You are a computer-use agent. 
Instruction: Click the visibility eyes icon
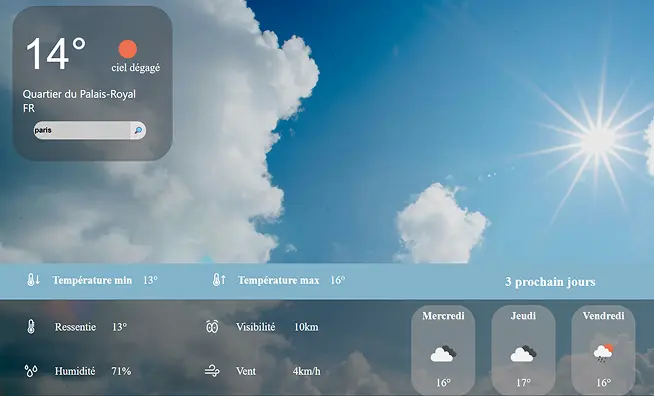[212, 327]
